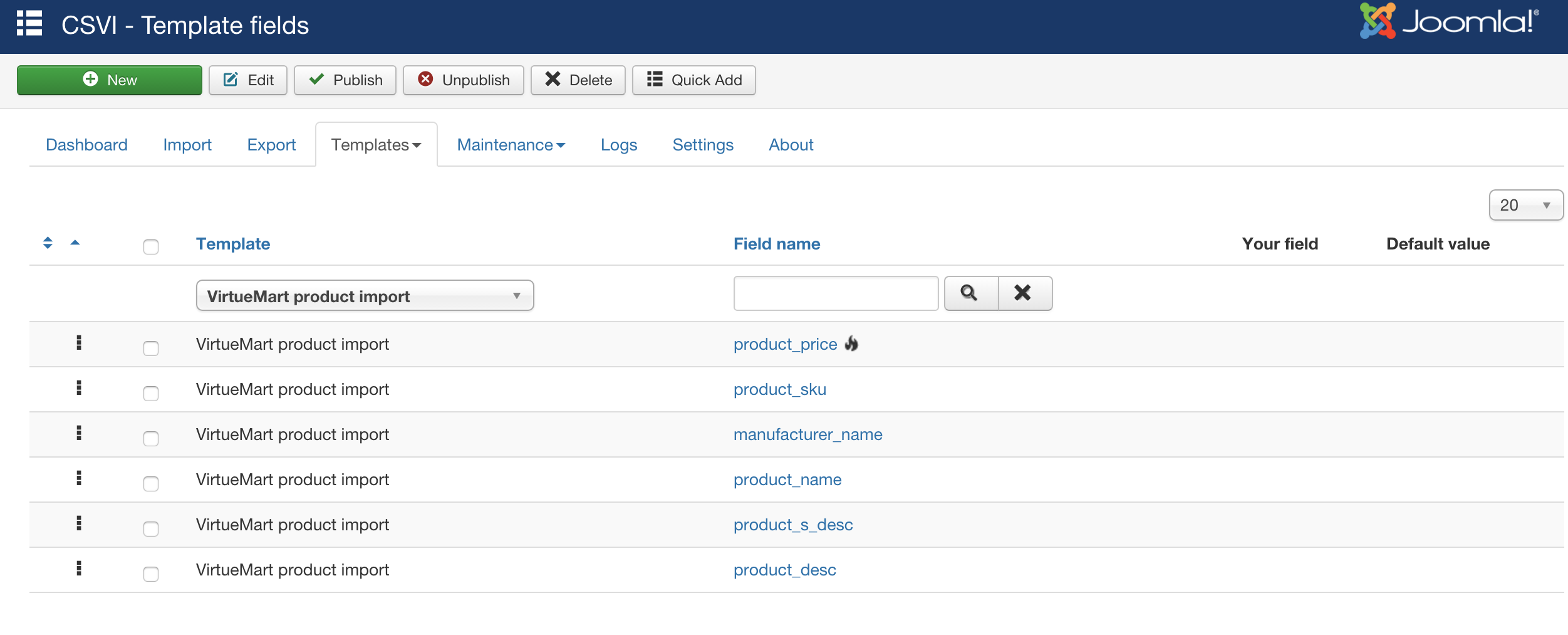The image size is (1568, 635).
Task: Open Quick Add
Action: click(x=694, y=80)
